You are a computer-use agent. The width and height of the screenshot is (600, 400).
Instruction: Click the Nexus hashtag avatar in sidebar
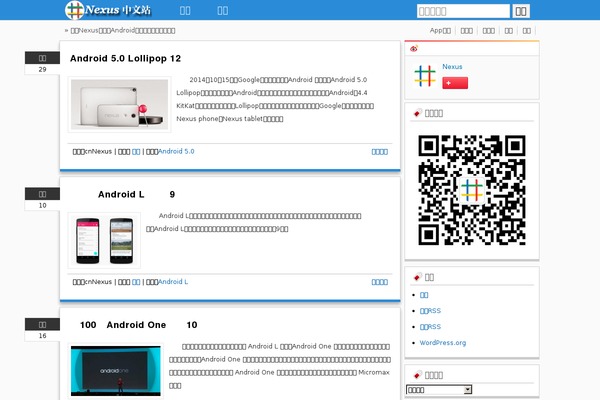[425, 76]
